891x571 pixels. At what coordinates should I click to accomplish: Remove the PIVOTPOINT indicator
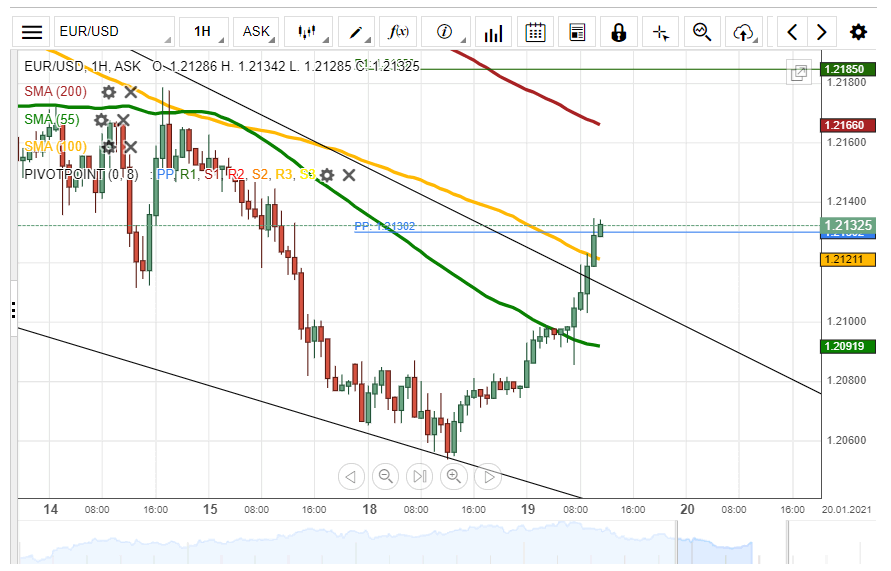[x=349, y=175]
